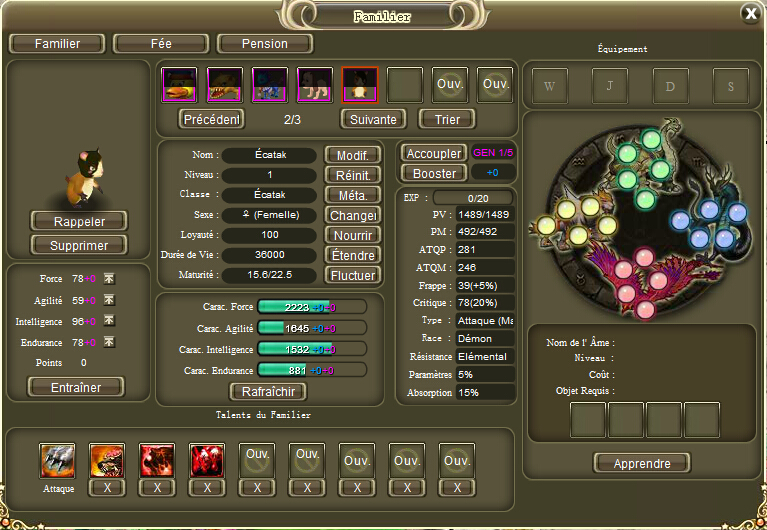Click the W equipment slot
This screenshot has height=530, width=767.
click(x=549, y=86)
